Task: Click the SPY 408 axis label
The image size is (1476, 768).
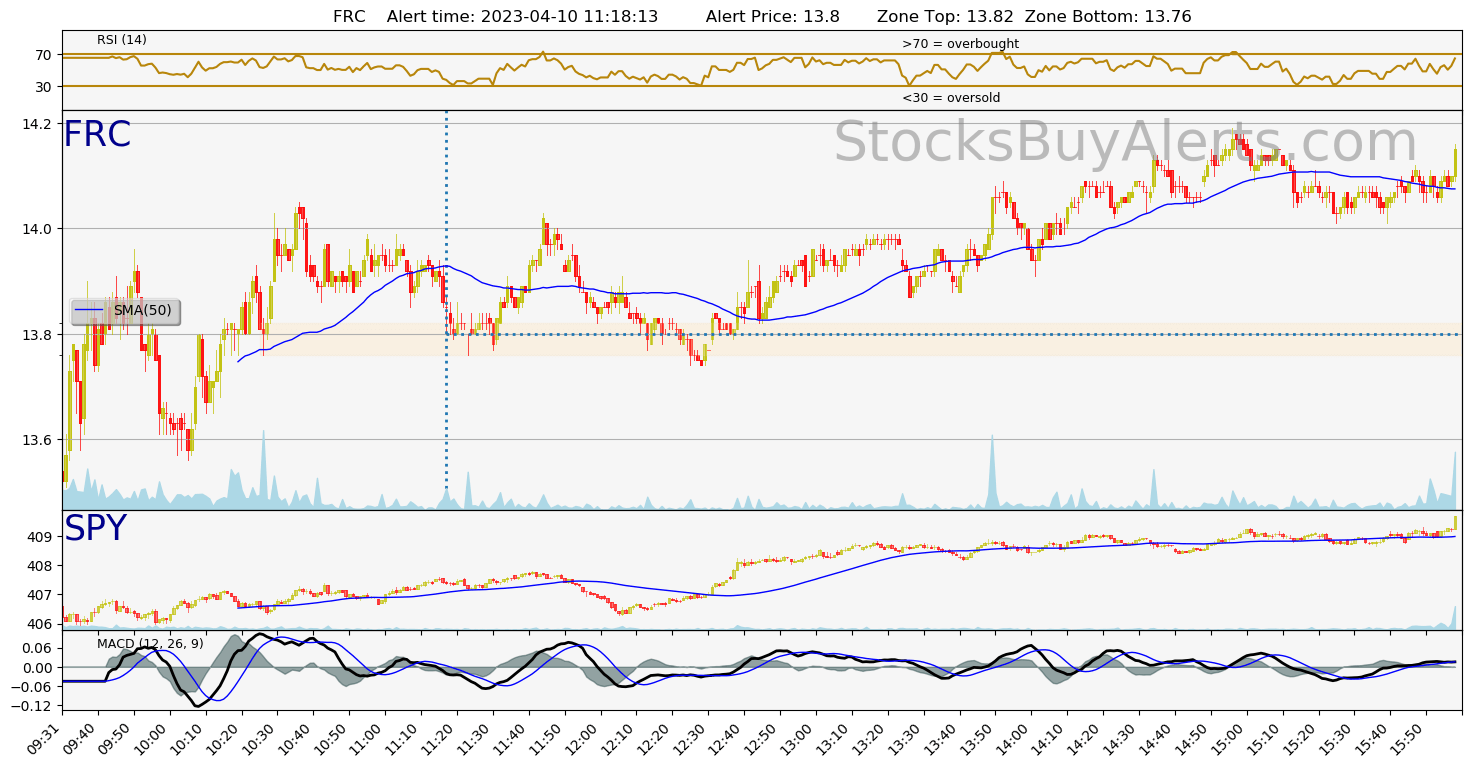Action: click(40, 566)
